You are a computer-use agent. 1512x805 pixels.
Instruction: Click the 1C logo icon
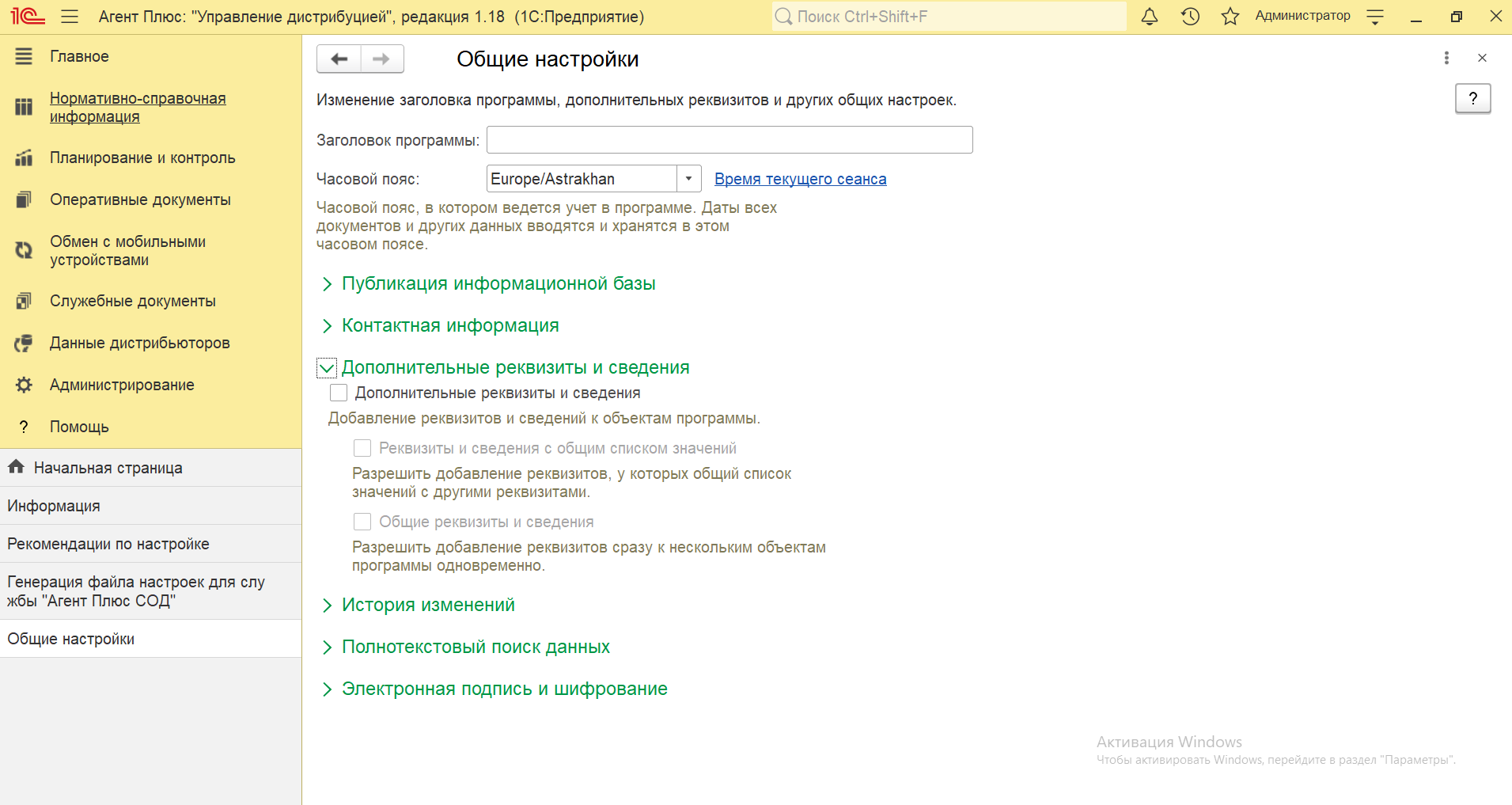click(28, 16)
